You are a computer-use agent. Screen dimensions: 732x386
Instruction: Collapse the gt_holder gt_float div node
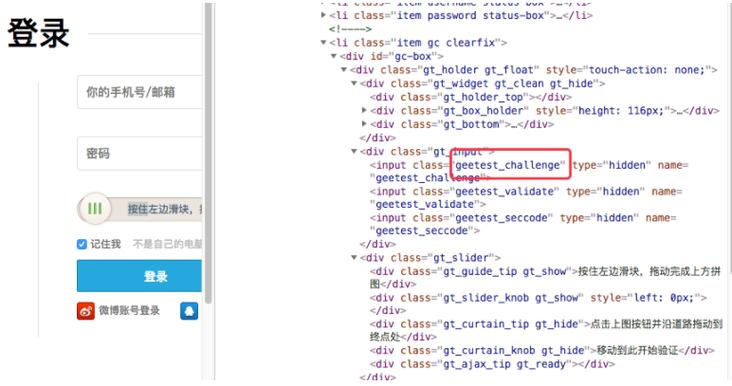[344, 70]
